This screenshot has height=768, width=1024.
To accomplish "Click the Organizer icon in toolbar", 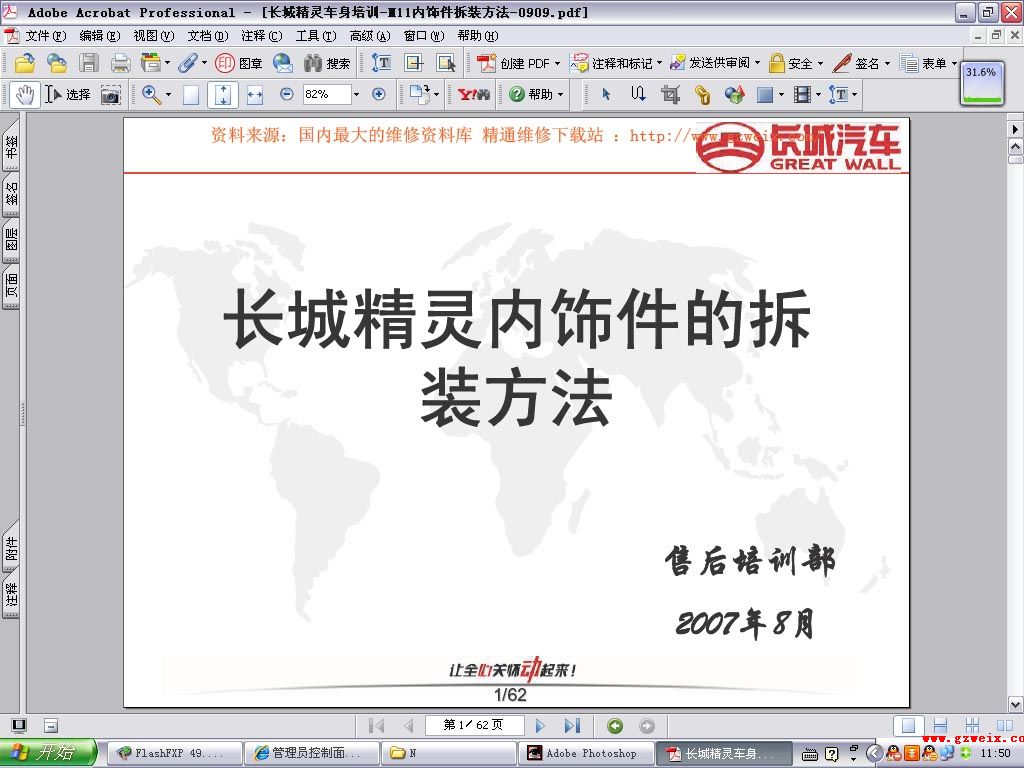I will click(x=150, y=63).
